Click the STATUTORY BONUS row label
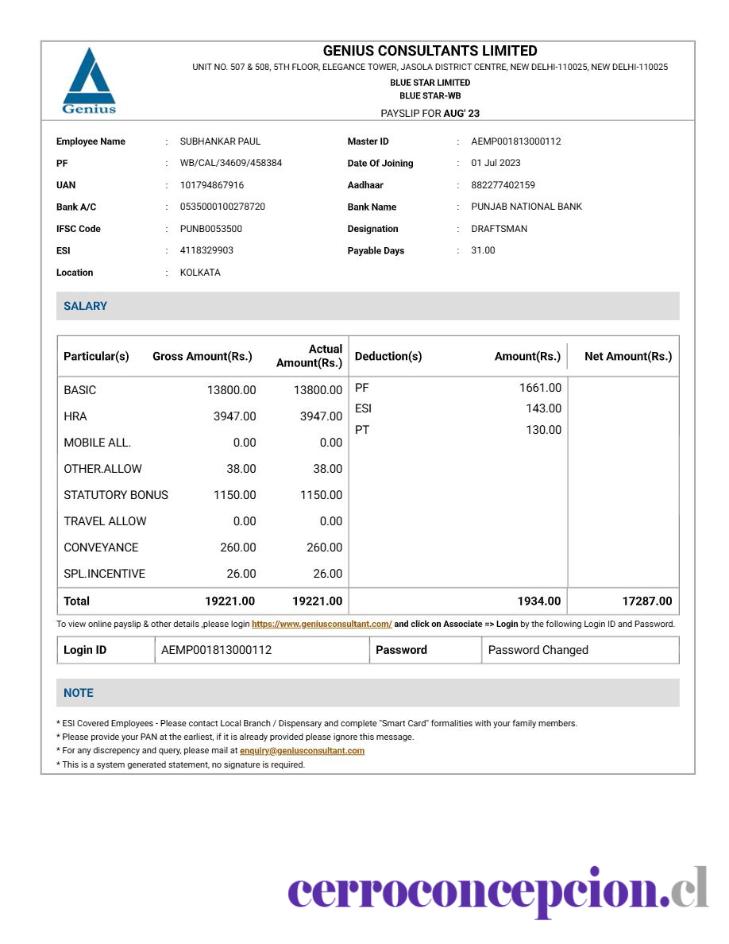This screenshot has width=729, height=944. click(116, 495)
